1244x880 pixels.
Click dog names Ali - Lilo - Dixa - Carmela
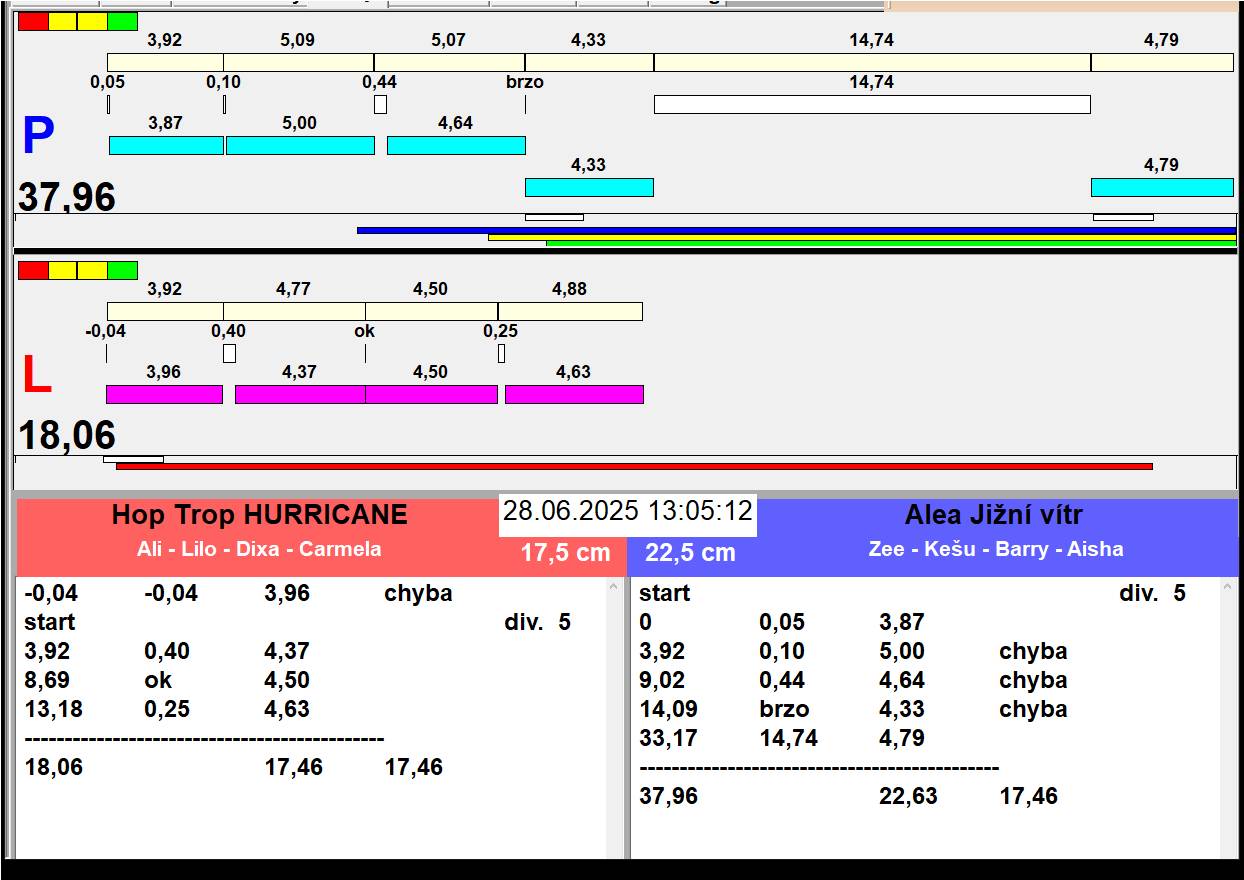[259, 549]
